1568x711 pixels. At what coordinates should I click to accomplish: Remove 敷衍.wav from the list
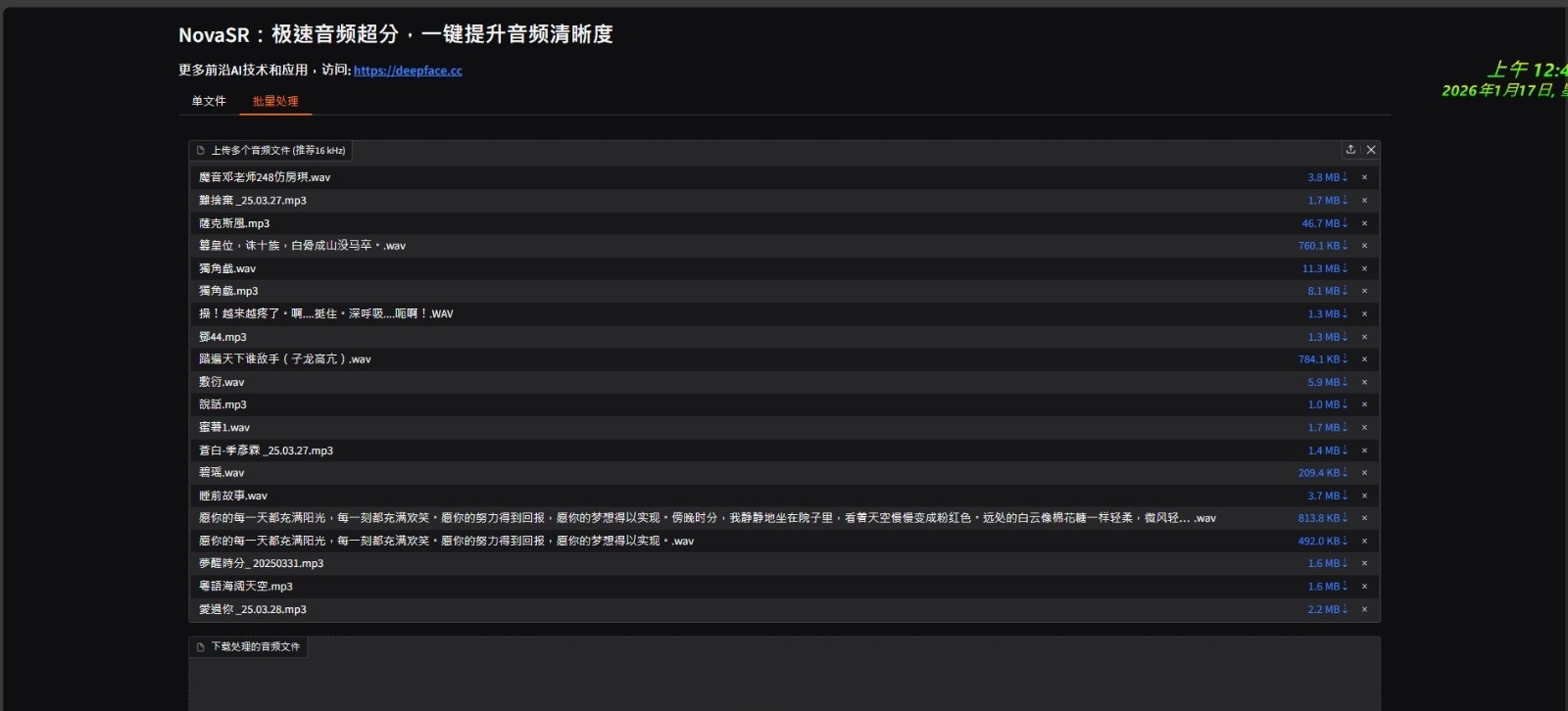coord(1364,382)
